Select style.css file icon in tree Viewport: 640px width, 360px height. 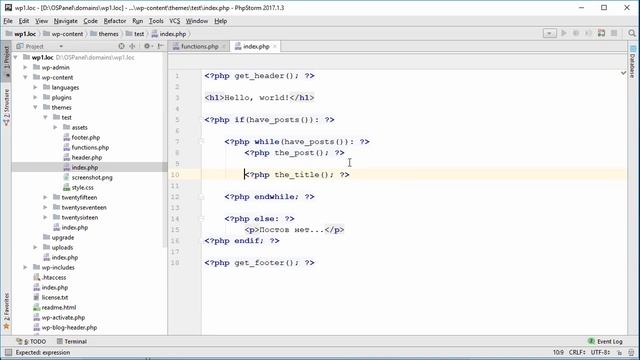pyautogui.click(x=67, y=187)
